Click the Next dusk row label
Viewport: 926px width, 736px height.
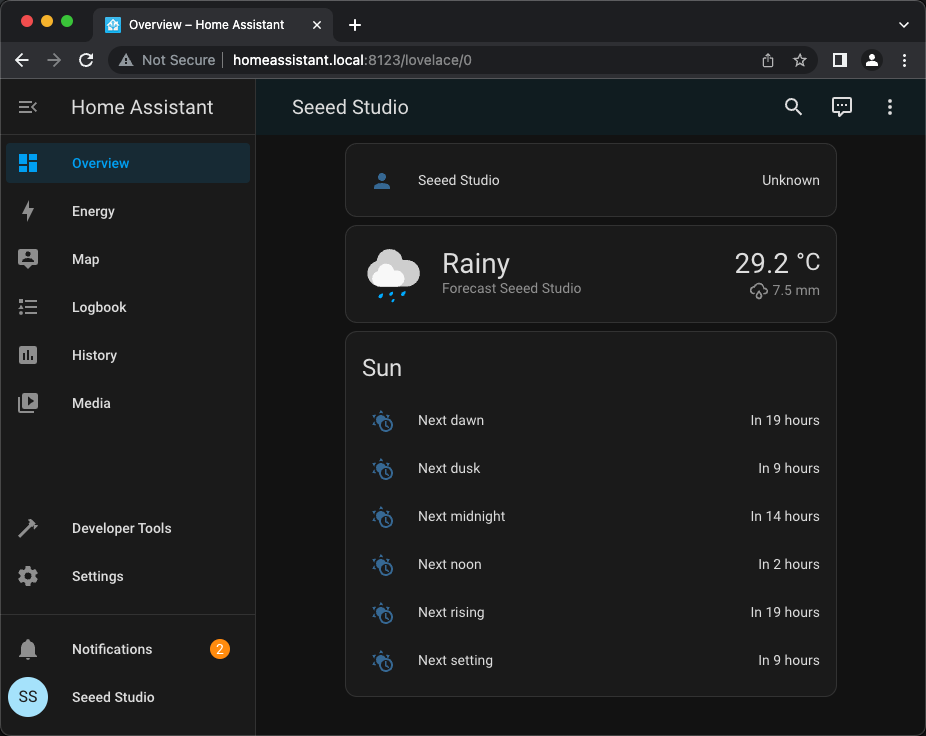coord(449,468)
